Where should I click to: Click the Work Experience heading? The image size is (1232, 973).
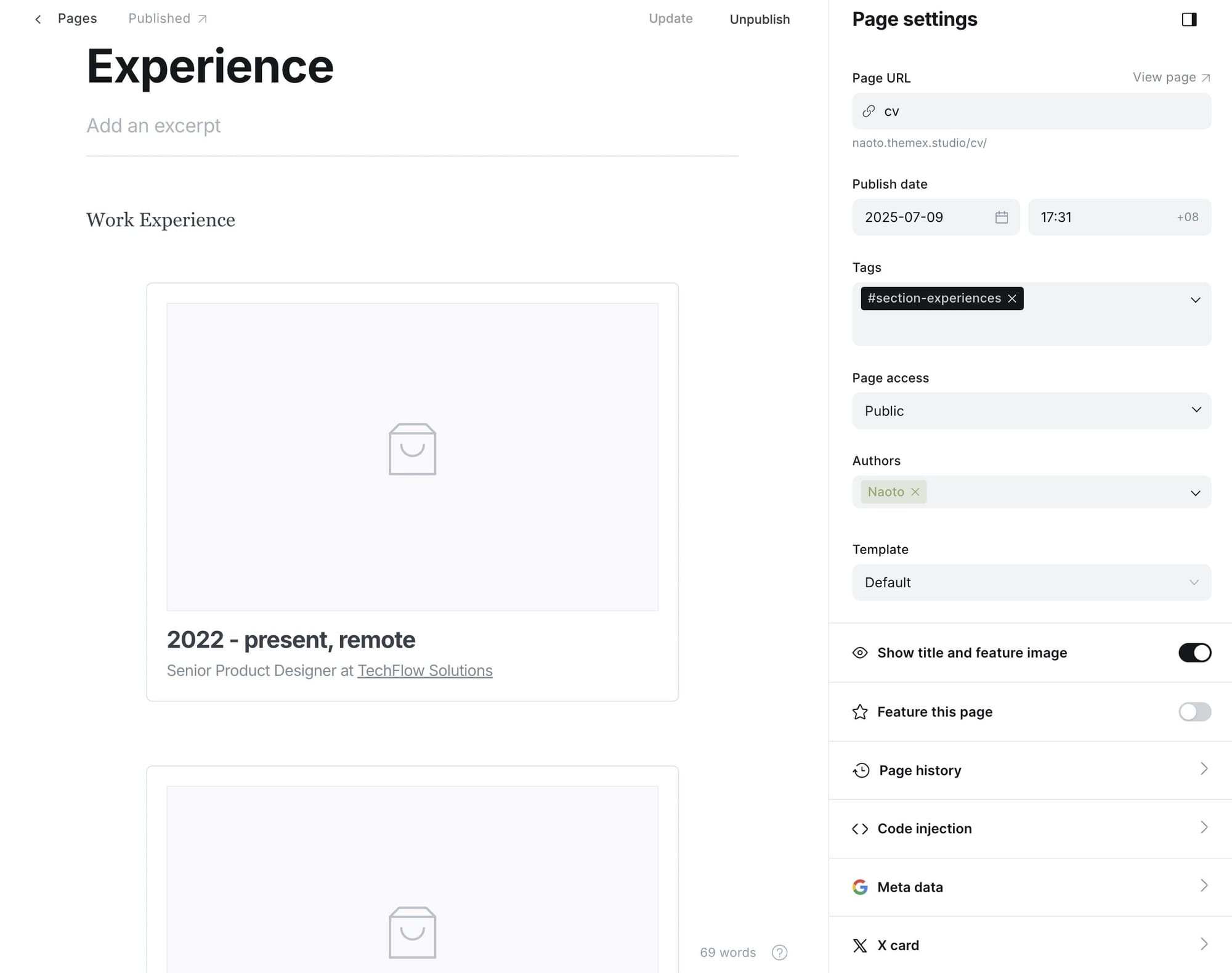[x=160, y=220]
